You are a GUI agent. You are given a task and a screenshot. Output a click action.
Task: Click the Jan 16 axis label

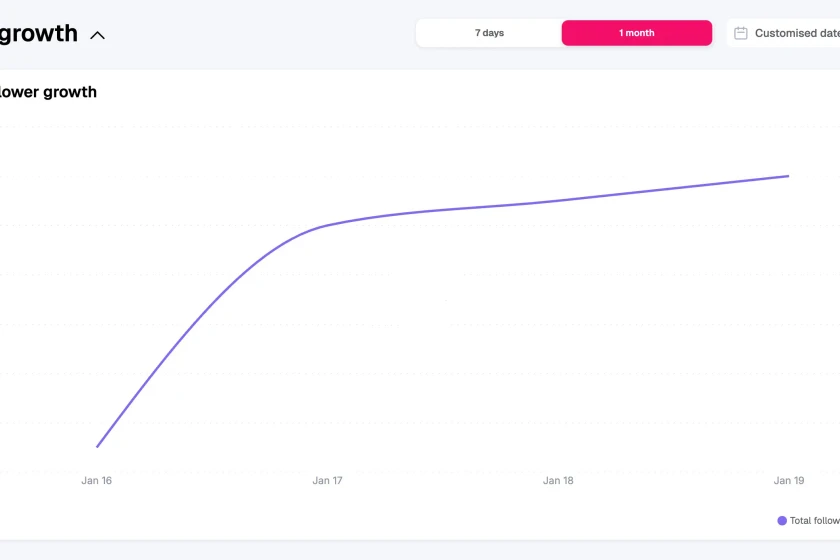click(x=97, y=481)
